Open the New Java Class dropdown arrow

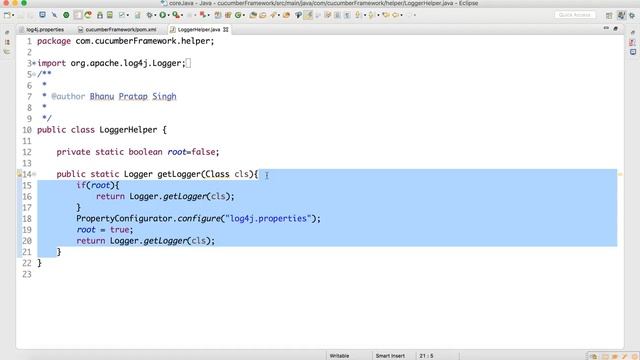tap(244, 16)
